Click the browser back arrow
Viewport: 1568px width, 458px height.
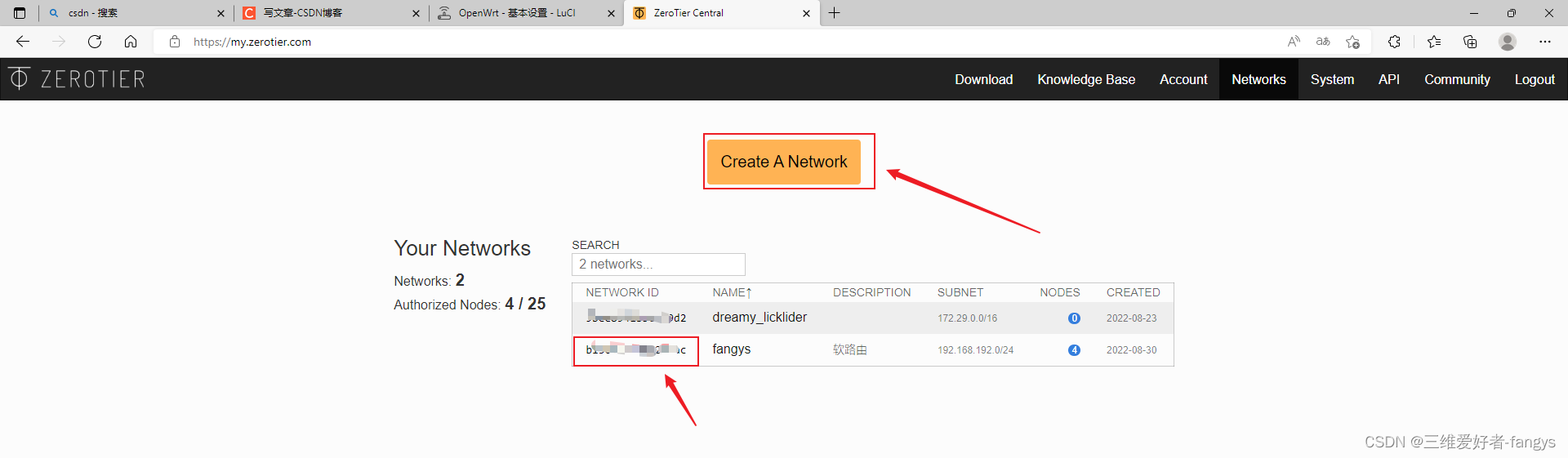click(x=23, y=42)
